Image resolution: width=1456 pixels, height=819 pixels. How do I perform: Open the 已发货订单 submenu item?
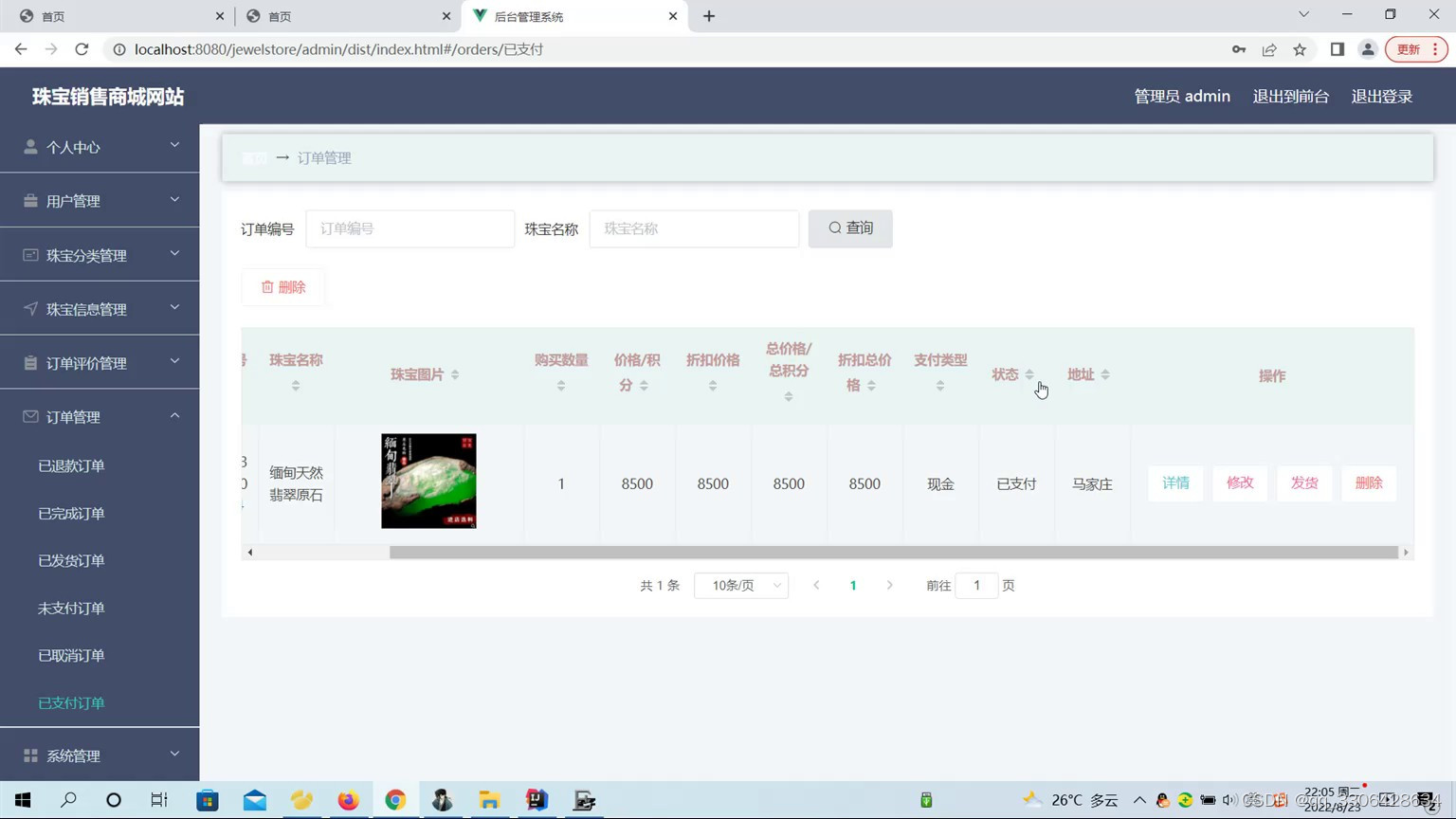coord(71,560)
